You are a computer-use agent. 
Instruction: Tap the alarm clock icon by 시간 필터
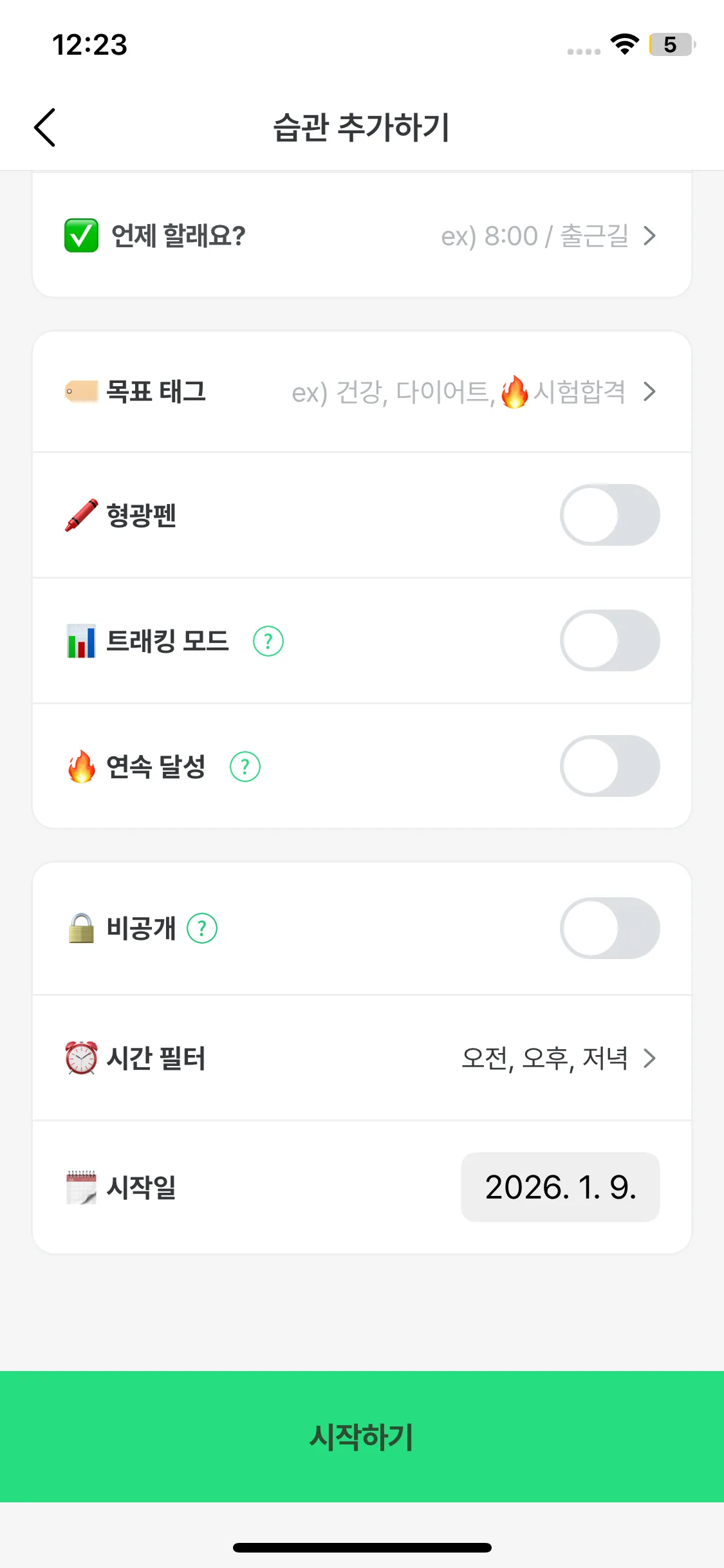coord(81,1058)
